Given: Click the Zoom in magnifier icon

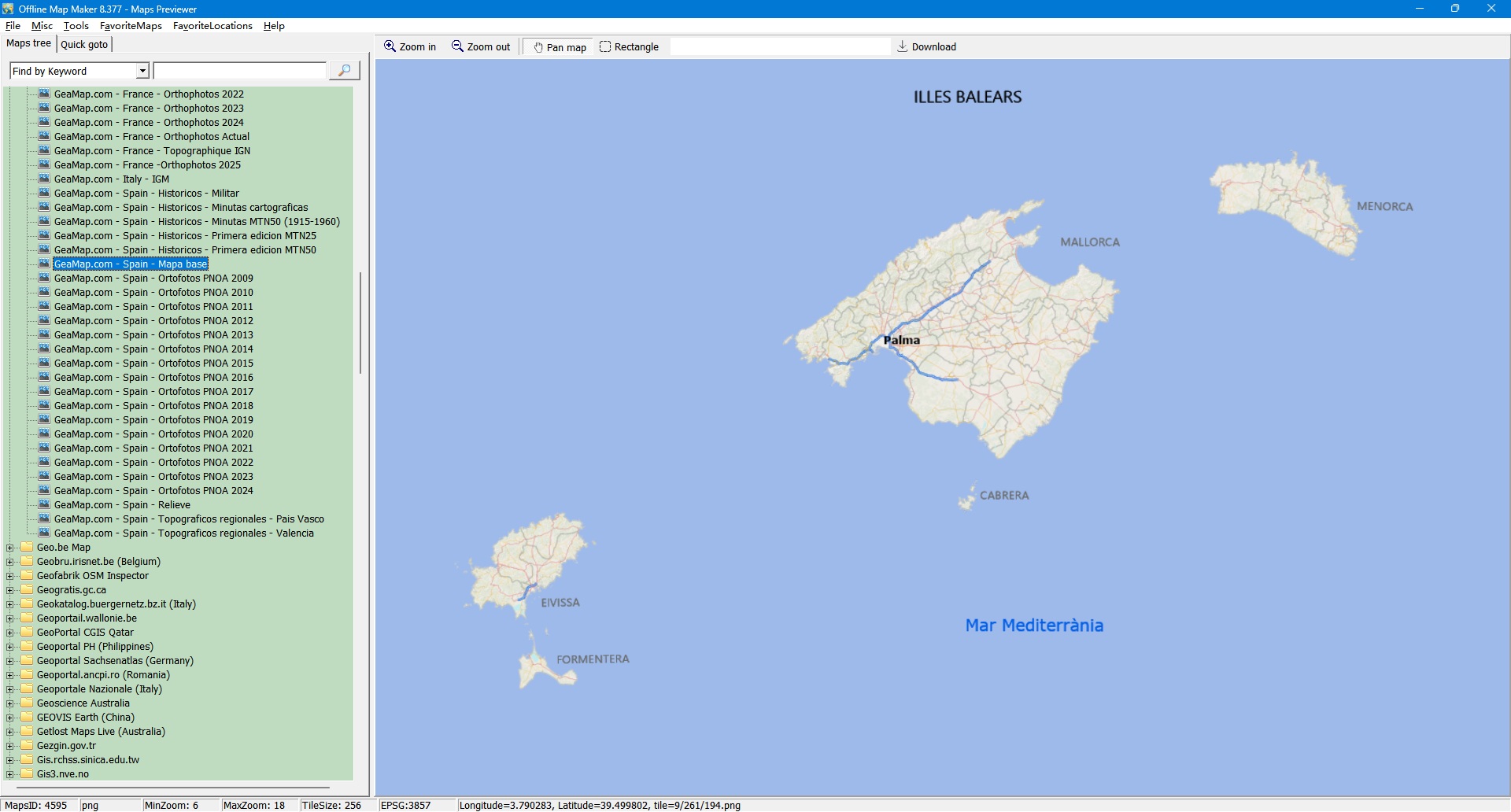Looking at the screenshot, I should pyautogui.click(x=390, y=46).
